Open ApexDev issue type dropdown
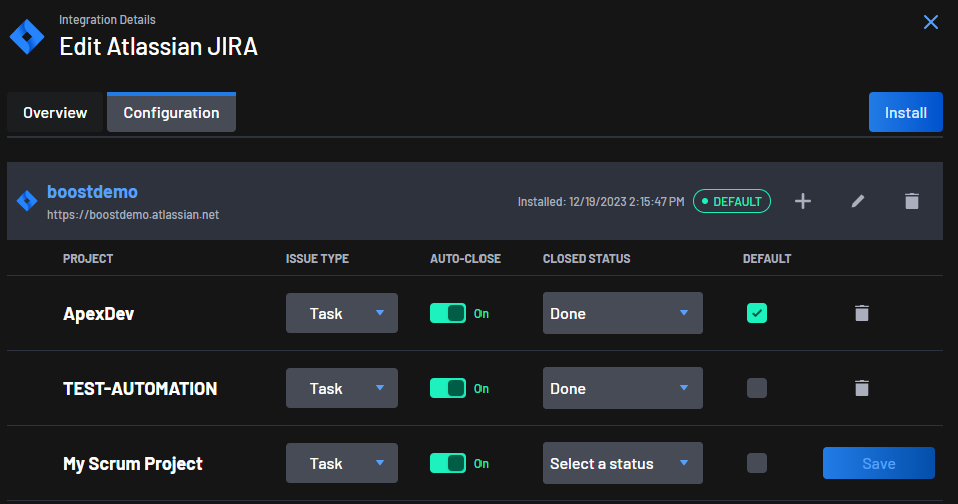The image size is (958, 504). pos(342,313)
